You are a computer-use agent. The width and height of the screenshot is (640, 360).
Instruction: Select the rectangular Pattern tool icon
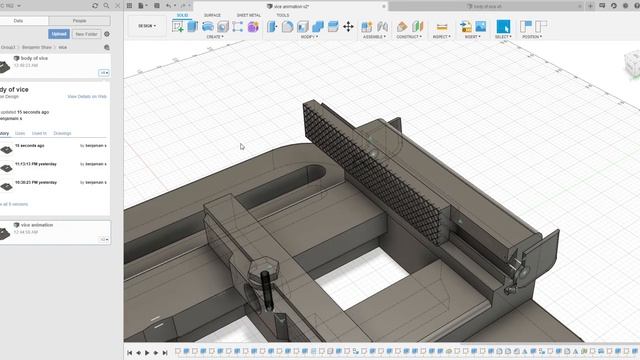tap(238, 27)
